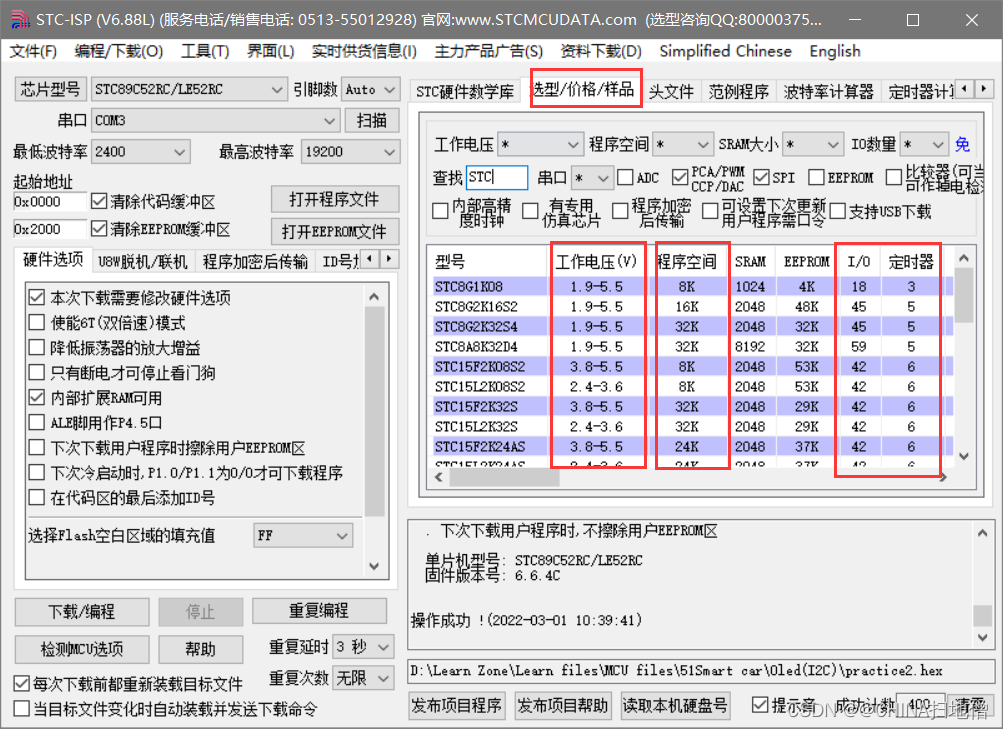This screenshot has width=1003, height=729.
Task: Click the 重复编程 button
Action: point(319,611)
